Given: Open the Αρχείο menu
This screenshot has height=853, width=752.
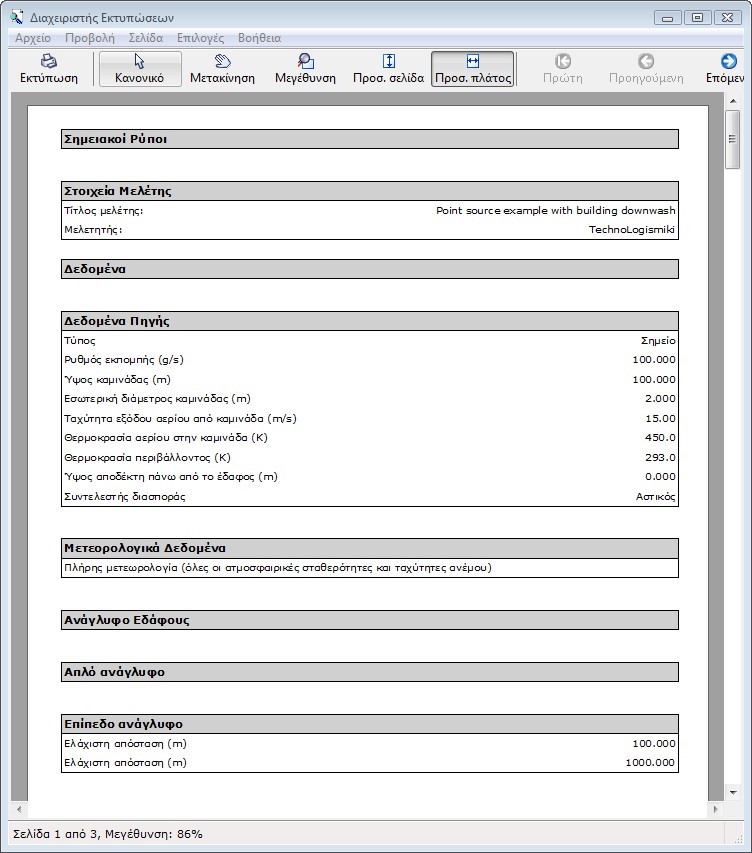Looking at the screenshot, I should click(33, 38).
